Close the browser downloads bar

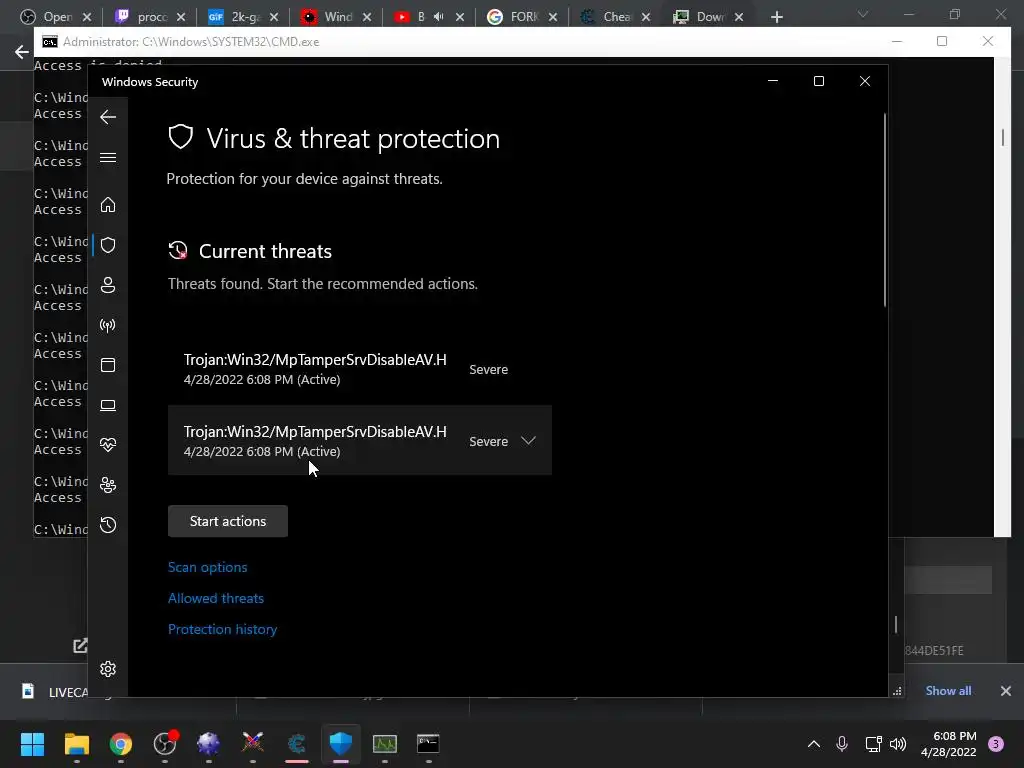(x=1006, y=691)
